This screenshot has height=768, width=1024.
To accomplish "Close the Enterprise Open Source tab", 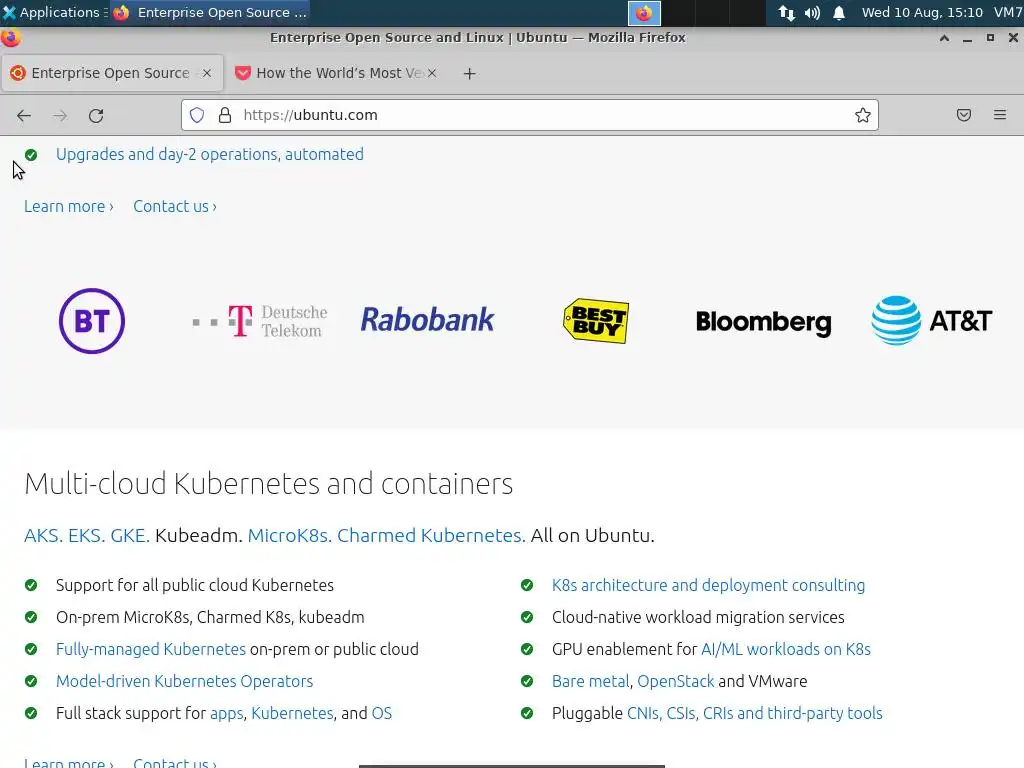I will coord(207,73).
